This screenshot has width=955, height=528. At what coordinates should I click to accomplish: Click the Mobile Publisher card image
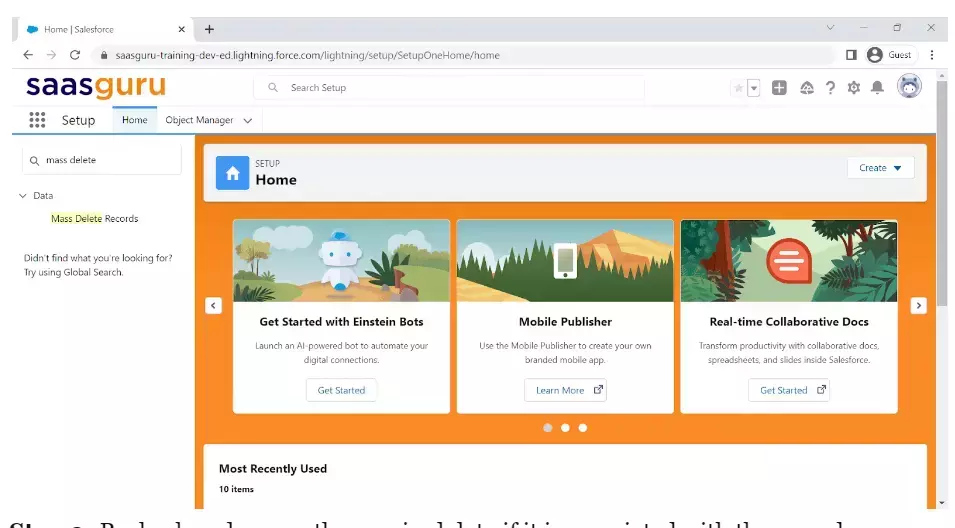565,261
